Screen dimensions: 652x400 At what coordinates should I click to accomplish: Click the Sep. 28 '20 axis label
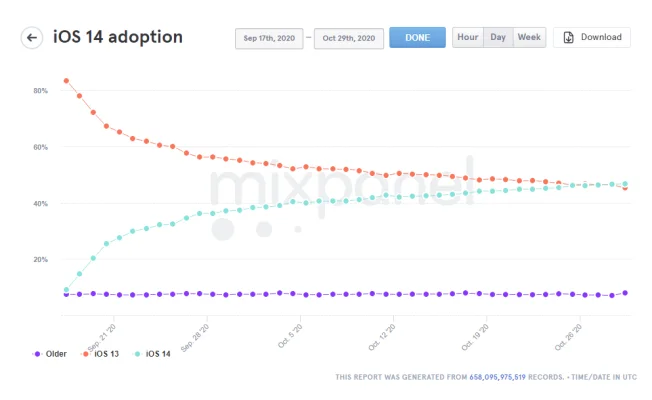[x=195, y=337]
